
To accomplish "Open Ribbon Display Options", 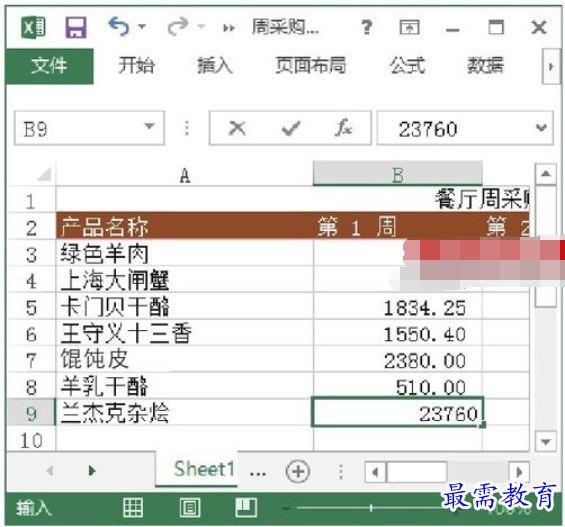I will [x=409, y=27].
